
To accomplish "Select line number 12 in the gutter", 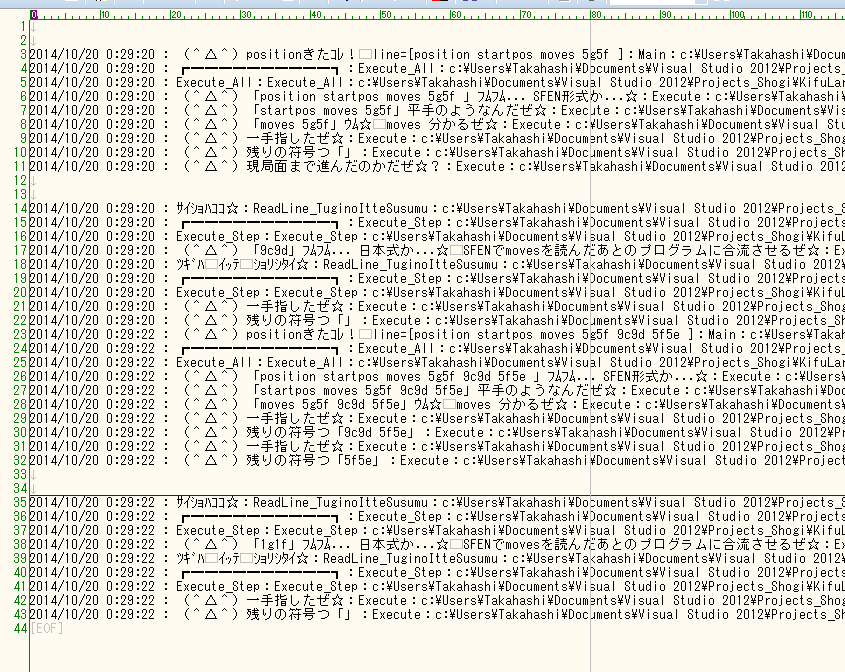I will (20, 181).
